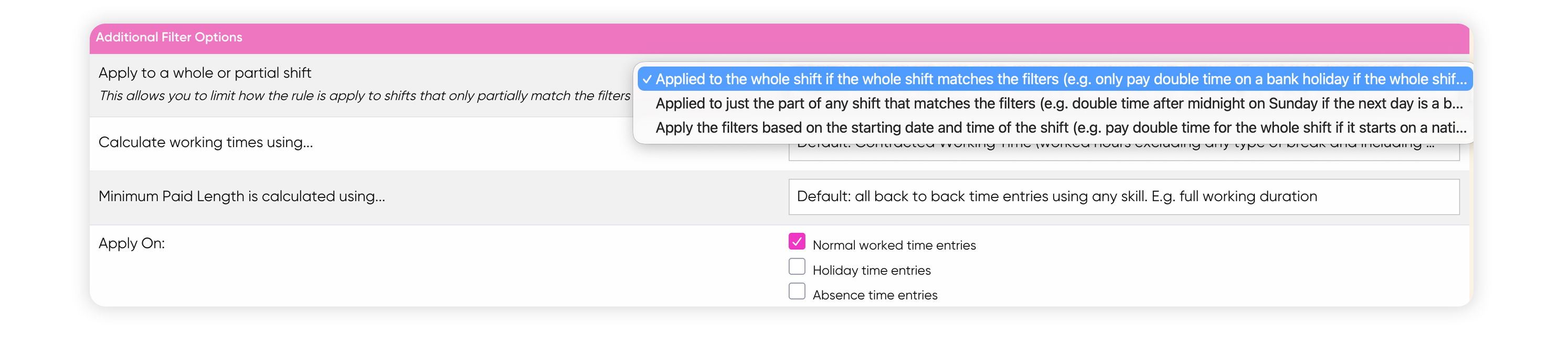Screen dimensions: 1568x338
Task: Click the 'Minimum Paid Length is calculated using...' label
Action: coord(241,197)
